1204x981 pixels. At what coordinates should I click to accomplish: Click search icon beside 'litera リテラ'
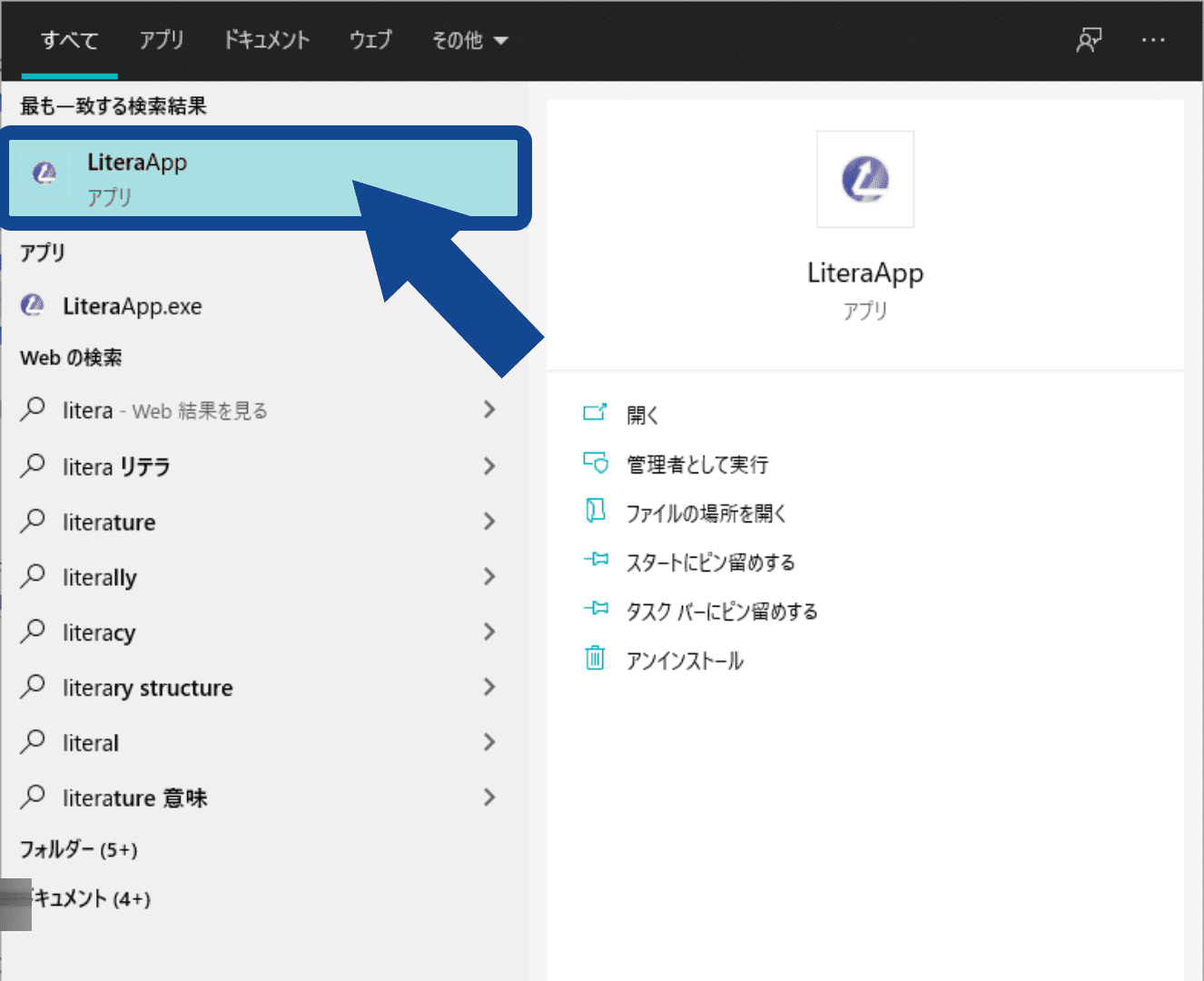tap(33, 465)
